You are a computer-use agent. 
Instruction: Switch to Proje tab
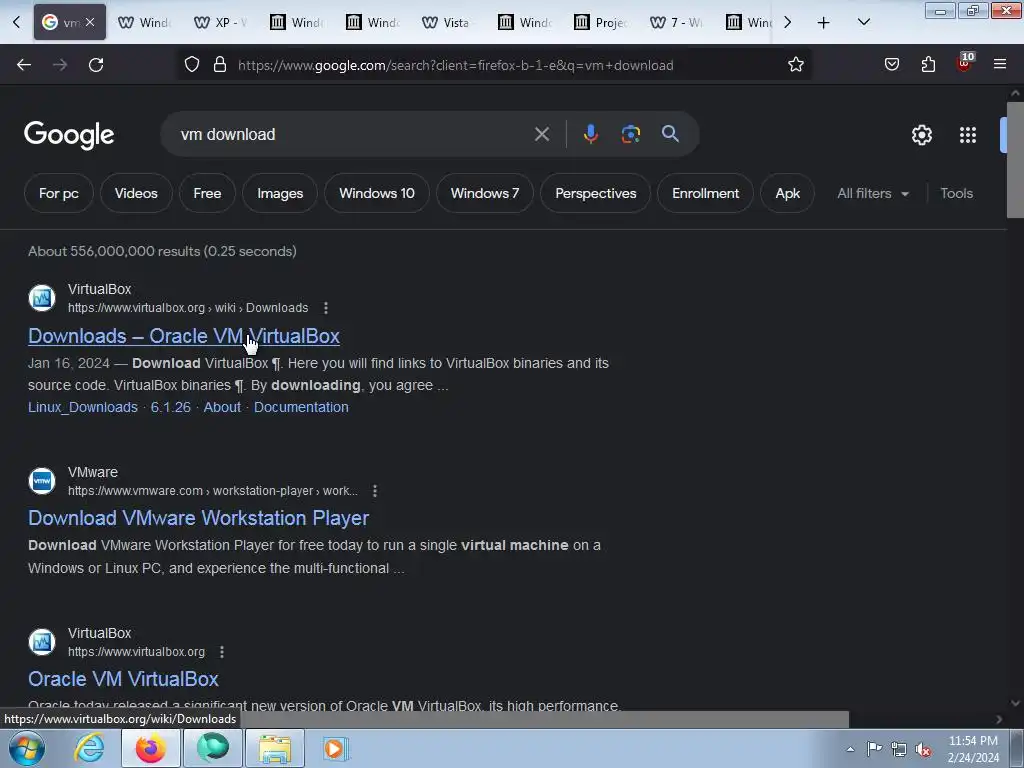[601, 22]
